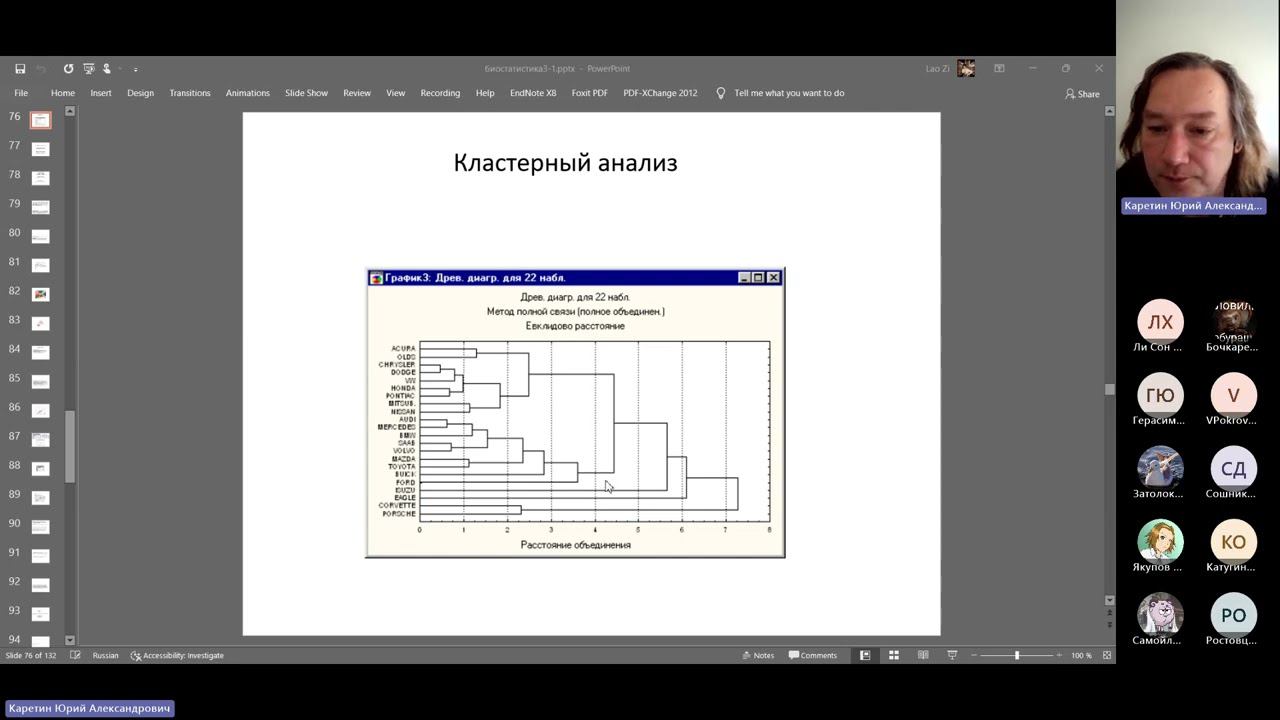The height and width of the screenshot is (720, 1280).
Task: Select slide 90 thumbnail
Action: pos(40,526)
